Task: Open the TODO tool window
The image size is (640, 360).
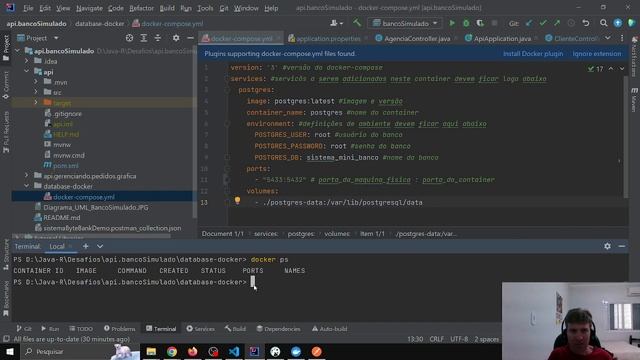Action: [81, 329]
